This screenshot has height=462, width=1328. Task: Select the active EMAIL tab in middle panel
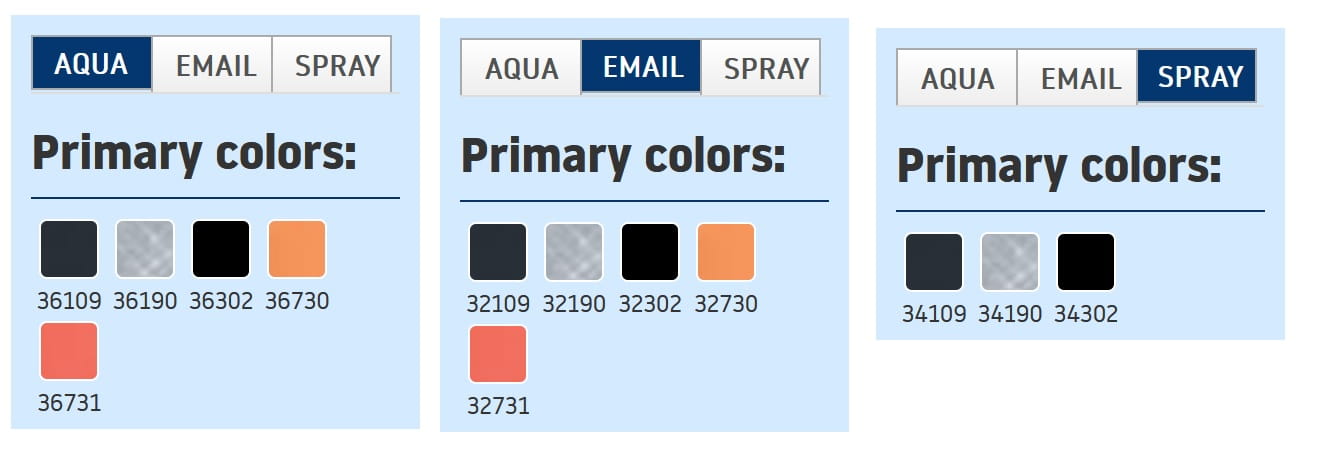(x=641, y=67)
